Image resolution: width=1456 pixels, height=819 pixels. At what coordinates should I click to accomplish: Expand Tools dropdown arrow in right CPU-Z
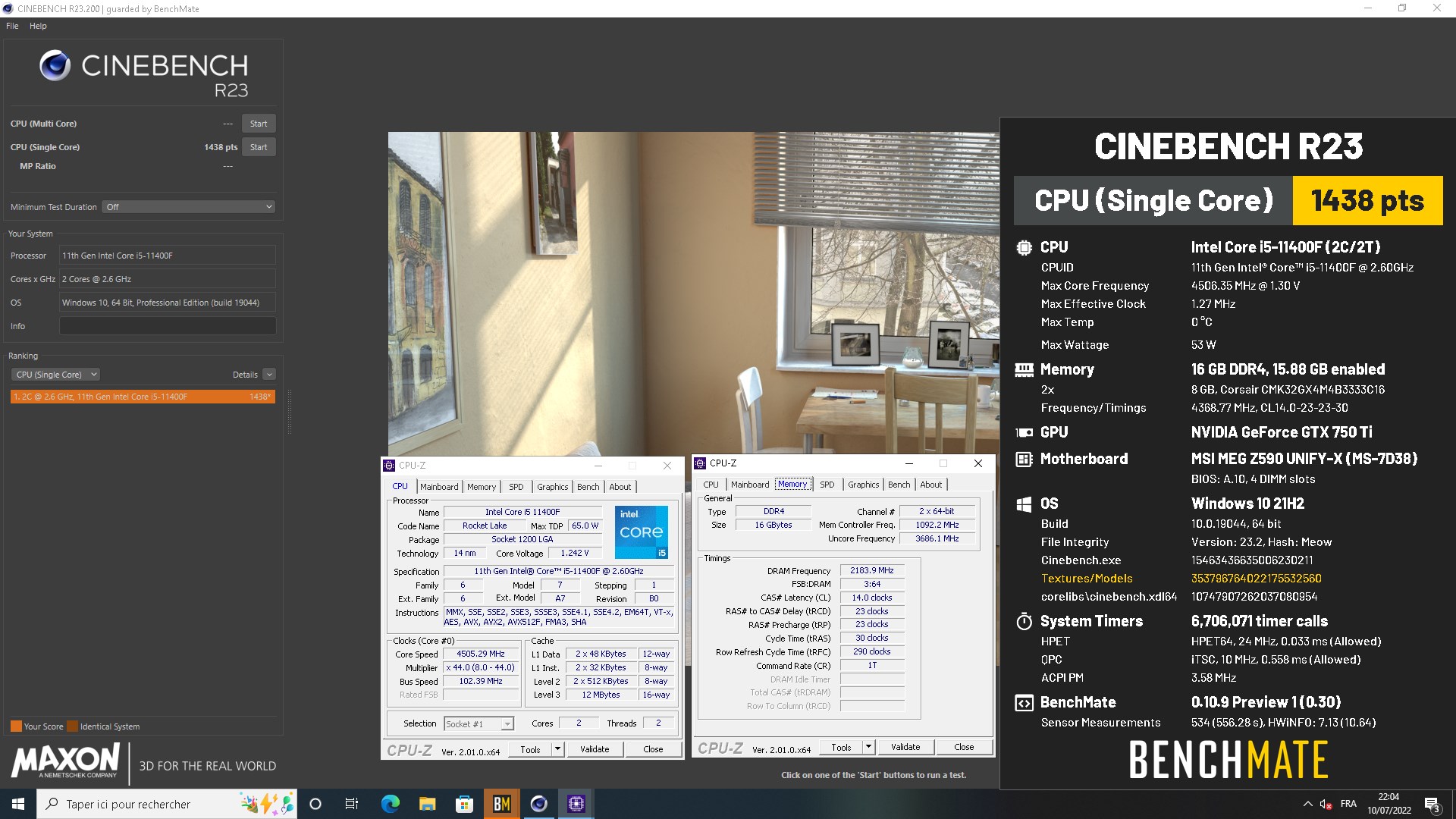(x=868, y=747)
